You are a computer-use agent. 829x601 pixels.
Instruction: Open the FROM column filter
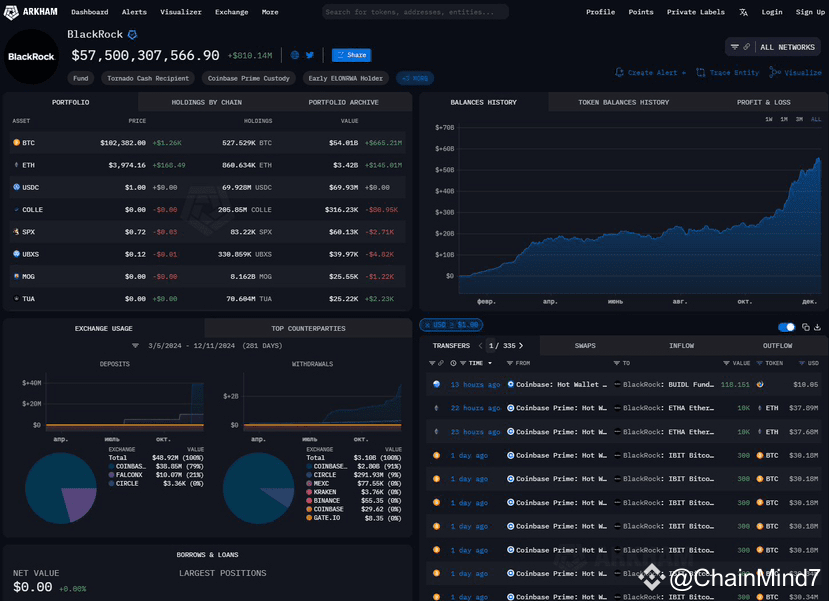510,363
